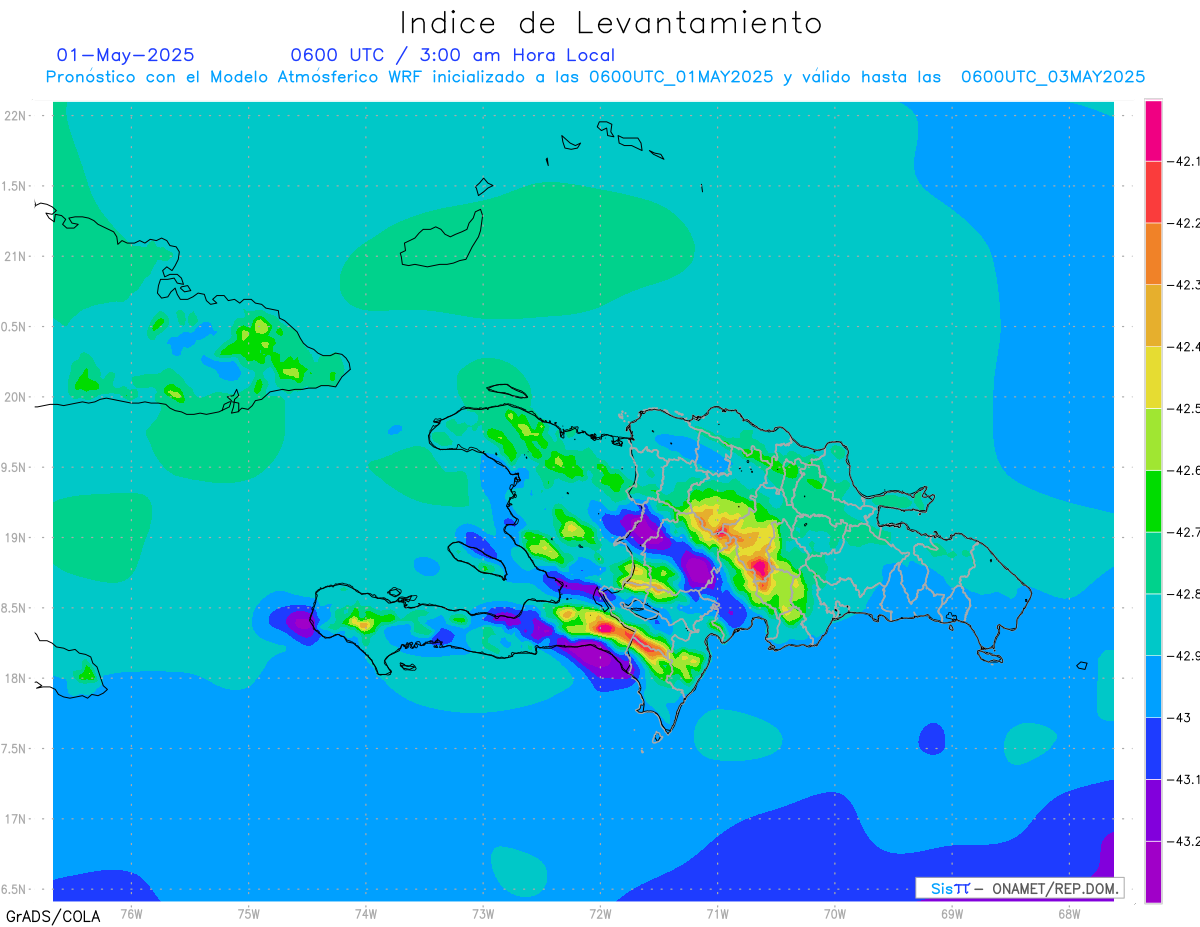The width and height of the screenshot is (1200, 927).
Task: Click the '73W' longitude label
Action: click(x=483, y=914)
